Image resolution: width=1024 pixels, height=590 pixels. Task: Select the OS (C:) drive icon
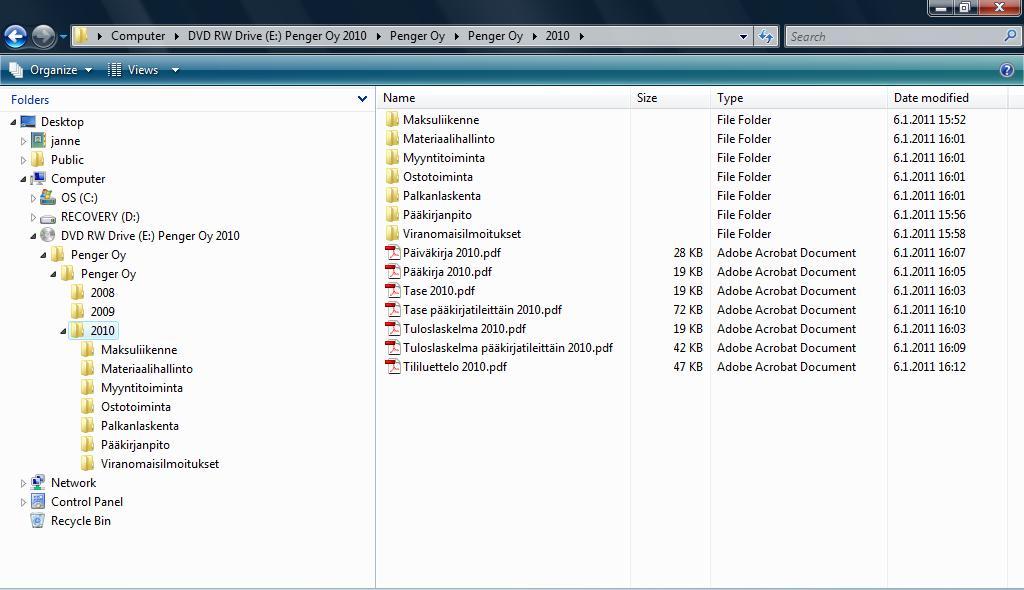48,197
